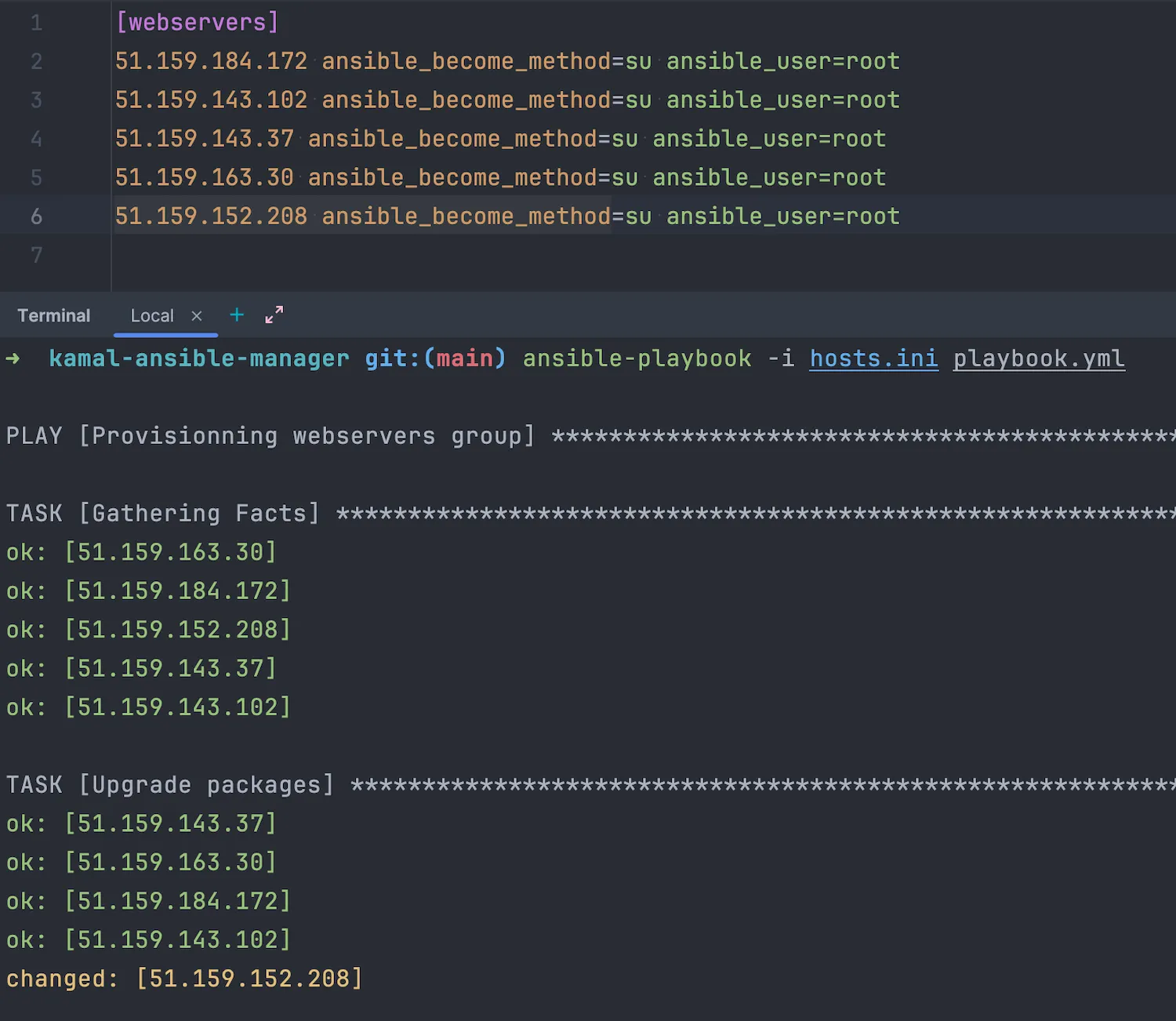Maximize the terminal panel with expand icon
The image size is (1176, 1021).
click(274, 315)
